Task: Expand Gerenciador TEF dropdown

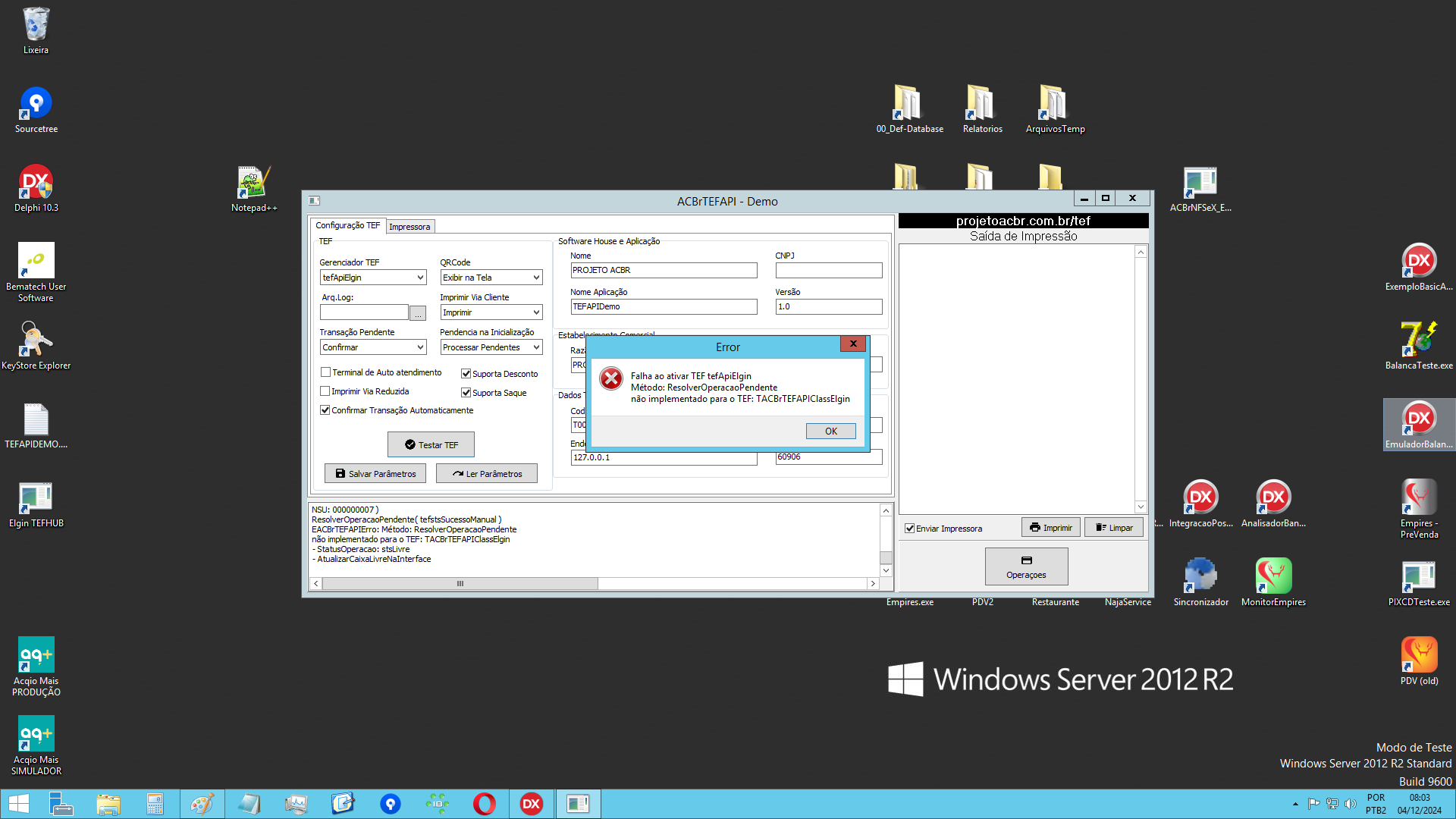Action: pos(420,278)
